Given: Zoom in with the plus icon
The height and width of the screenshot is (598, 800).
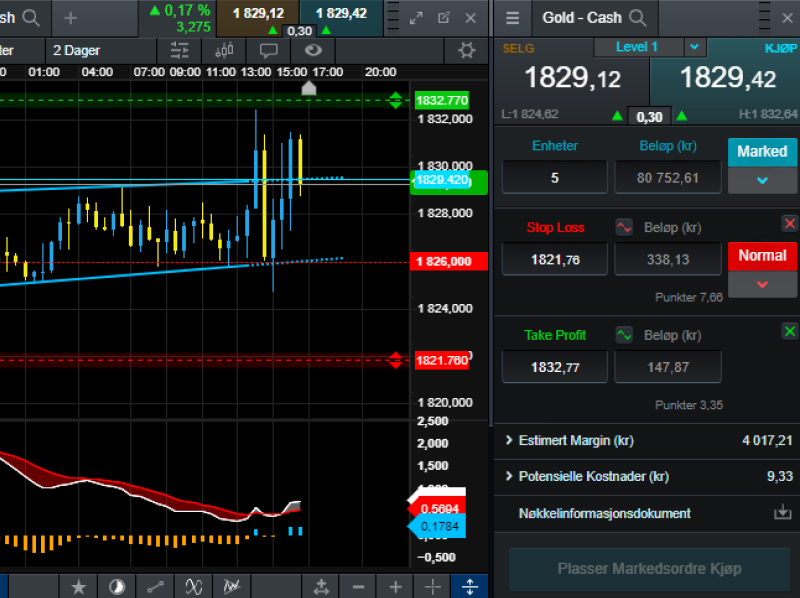Looking at the screenshot, I should click(394, 587).
